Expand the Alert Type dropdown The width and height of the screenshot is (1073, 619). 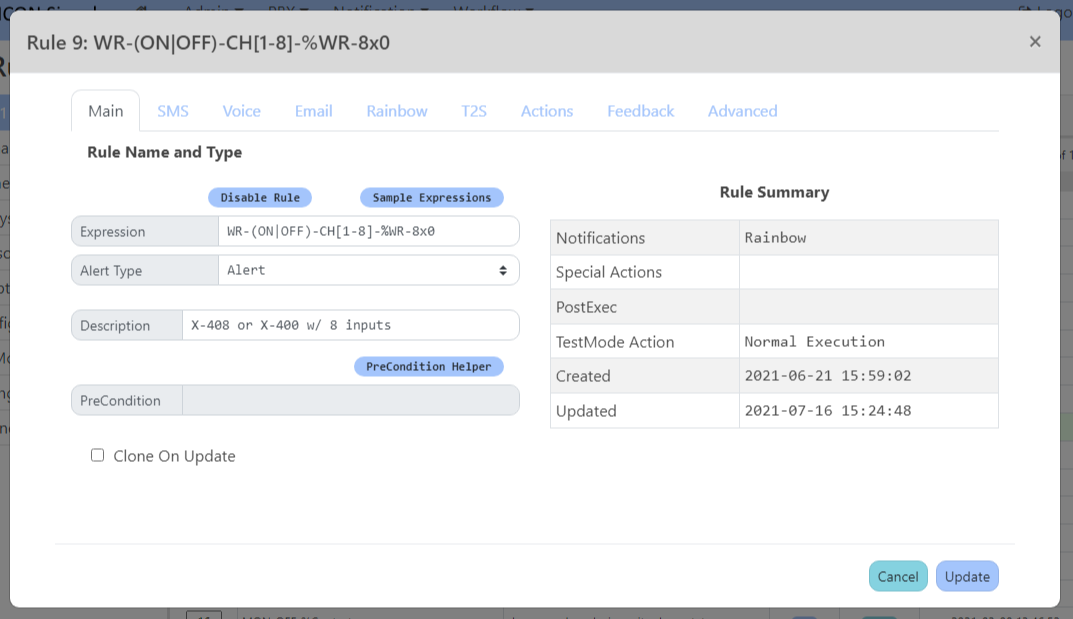coord(368,270)
